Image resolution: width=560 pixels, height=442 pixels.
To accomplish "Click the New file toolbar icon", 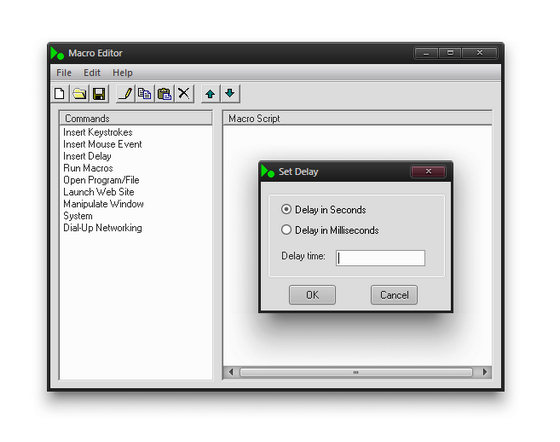I will pos(60,94).
